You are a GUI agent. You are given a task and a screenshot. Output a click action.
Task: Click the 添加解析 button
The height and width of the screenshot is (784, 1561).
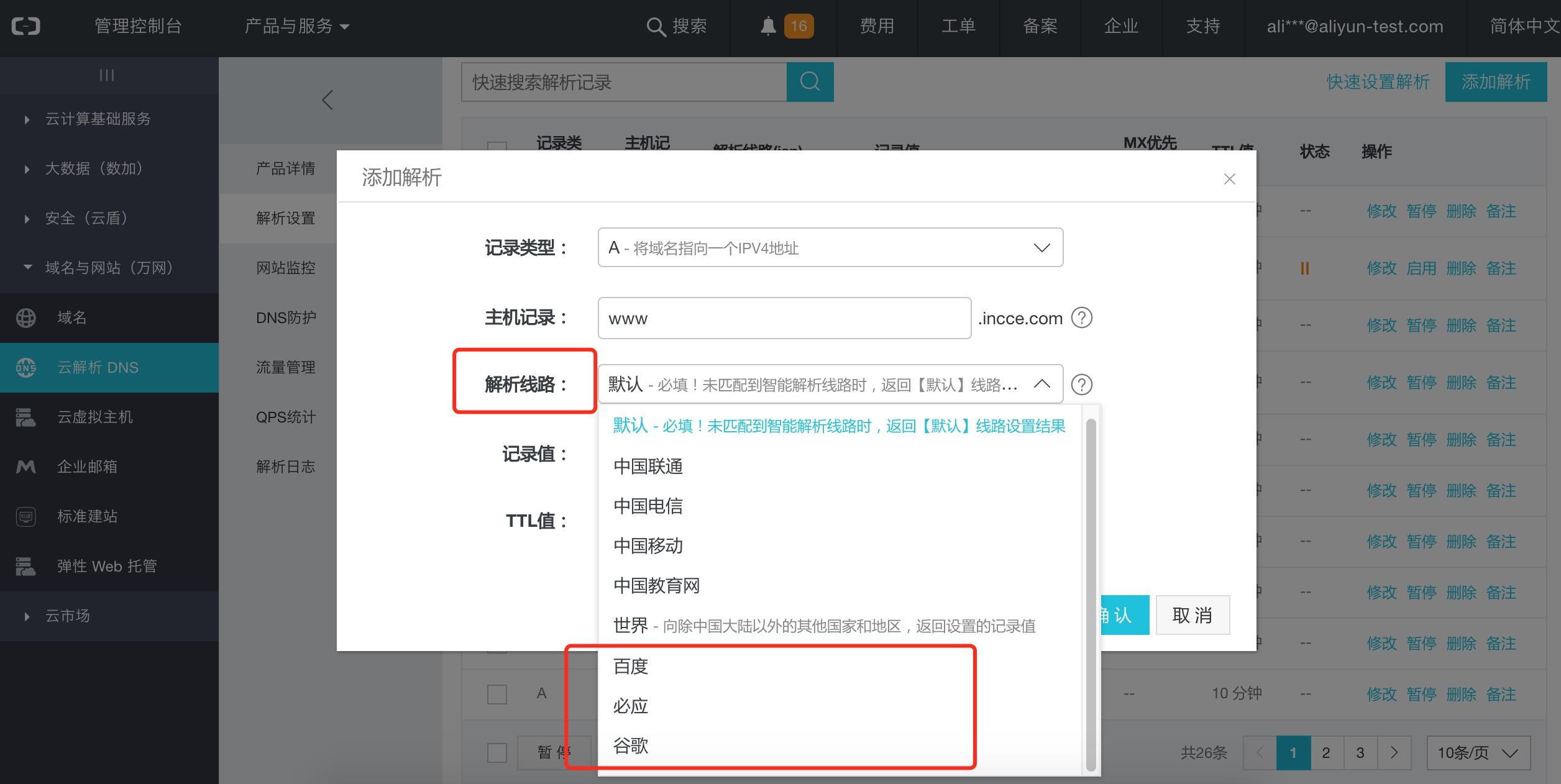click(1496, 81)
